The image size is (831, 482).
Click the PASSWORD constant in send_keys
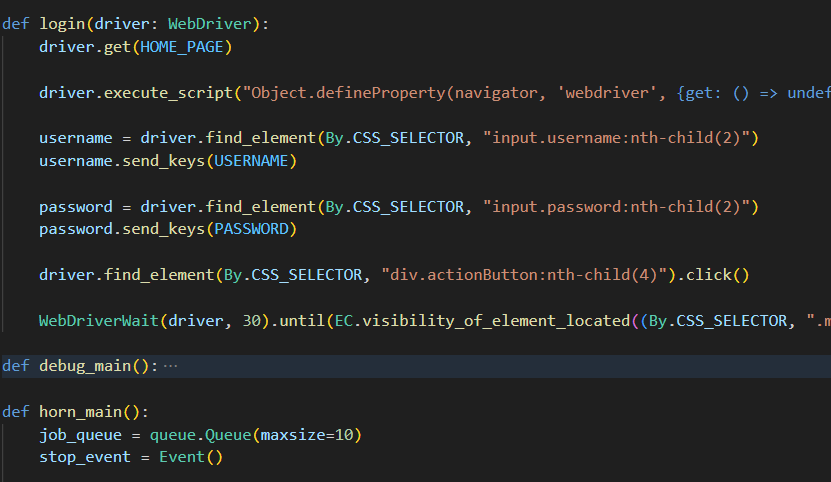coord(249,229)
